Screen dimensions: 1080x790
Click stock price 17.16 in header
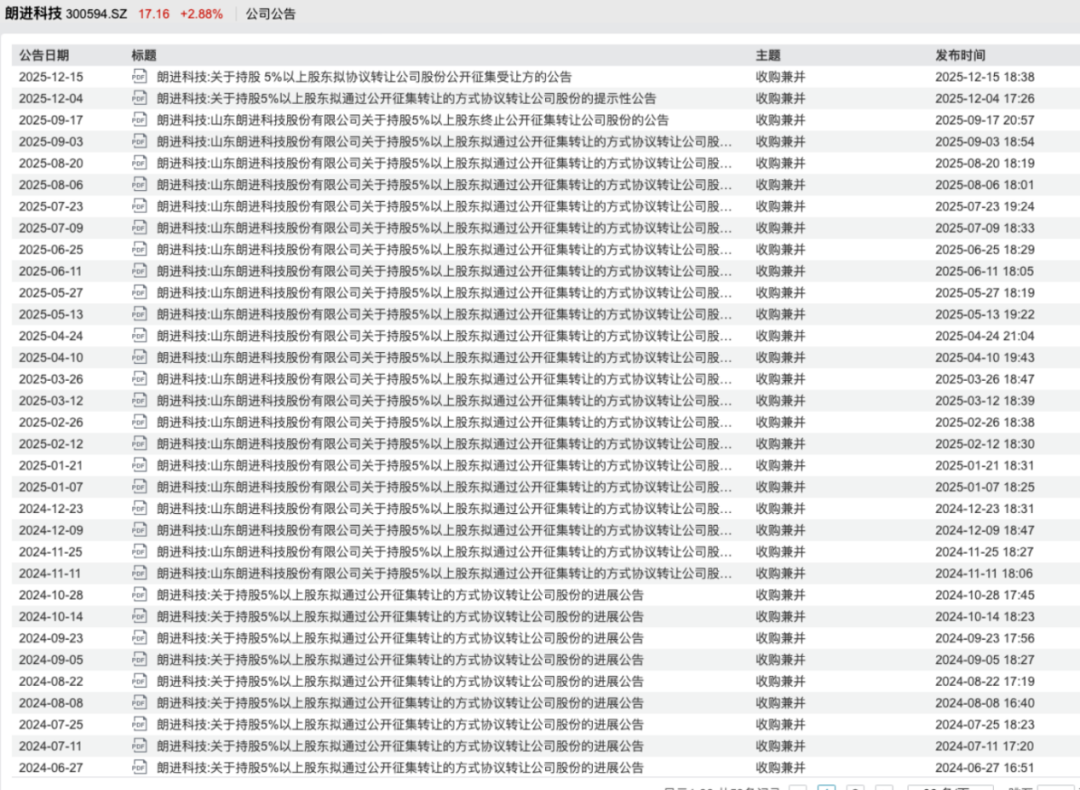(154, 14)
